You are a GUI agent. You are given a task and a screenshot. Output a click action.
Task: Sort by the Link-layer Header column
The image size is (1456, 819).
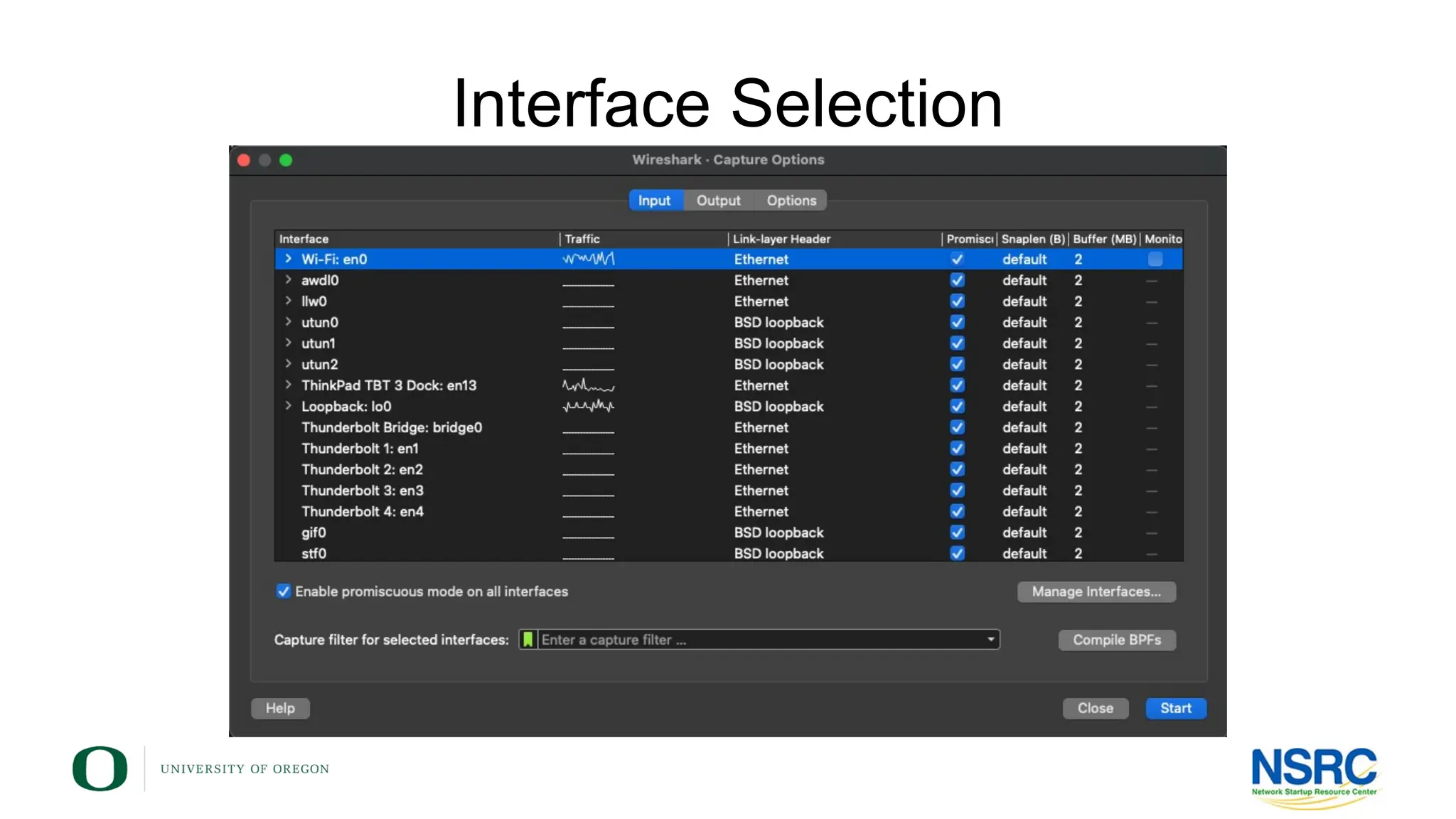click(835, 239)
